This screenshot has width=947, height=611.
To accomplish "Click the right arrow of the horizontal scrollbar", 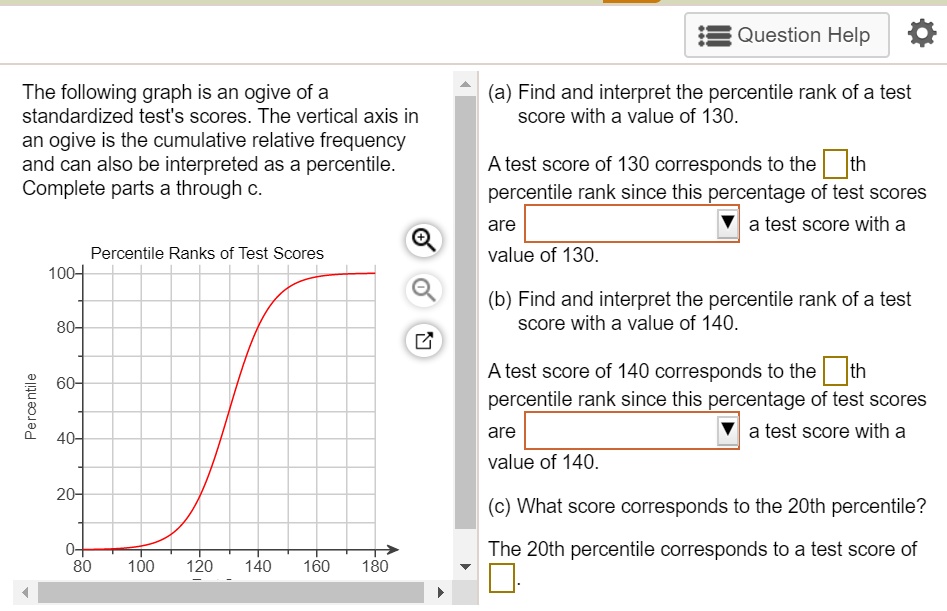I will [x=440, y=591].
